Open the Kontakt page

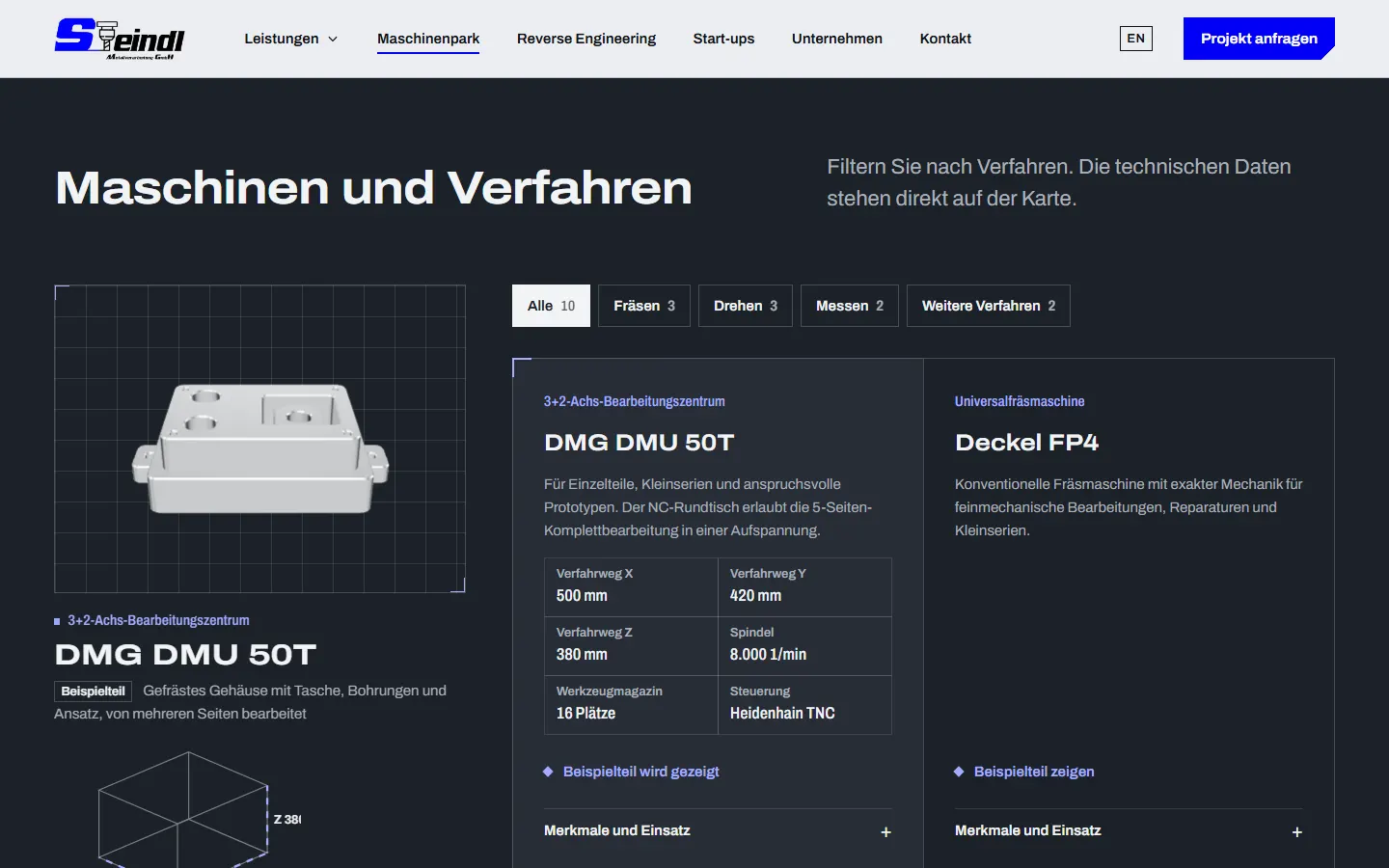(945, 39)
